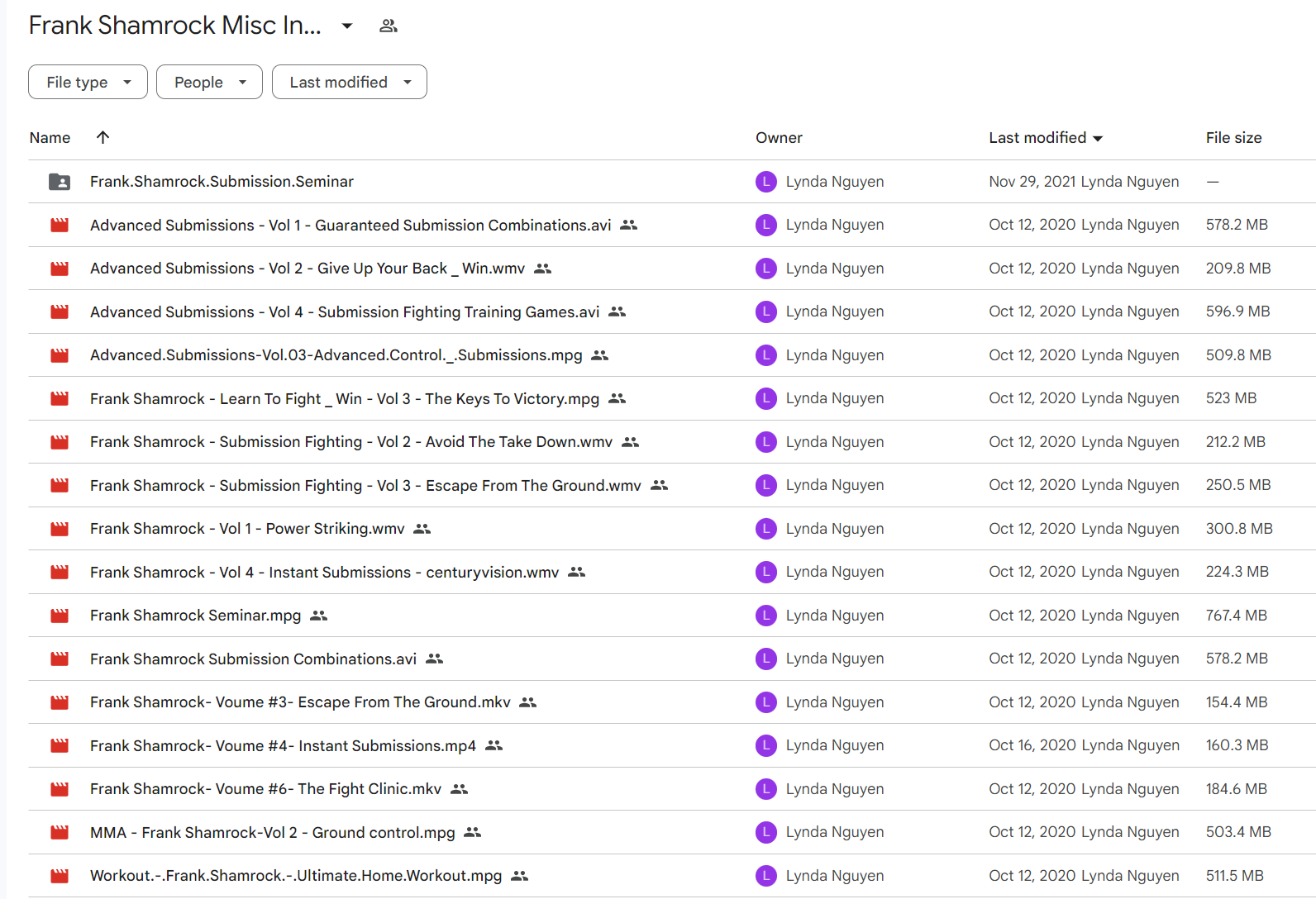Open the People filter dropdown
Image resolution: width=1316 pixels, height=899 pixels.
pyautogui.click(x=209, y=82)
